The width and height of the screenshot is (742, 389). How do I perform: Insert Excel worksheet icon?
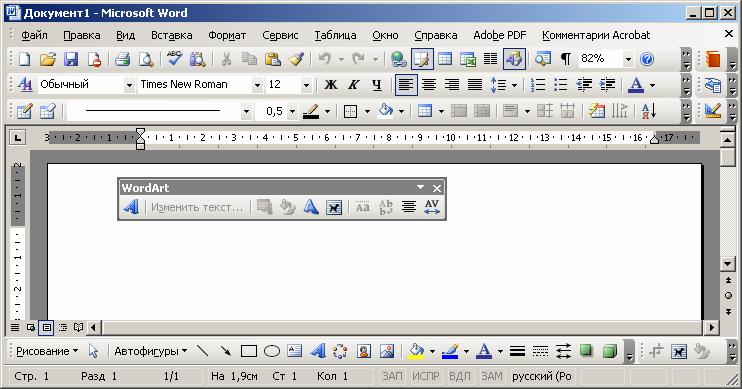pyautogui.click(x=468, y=59)
